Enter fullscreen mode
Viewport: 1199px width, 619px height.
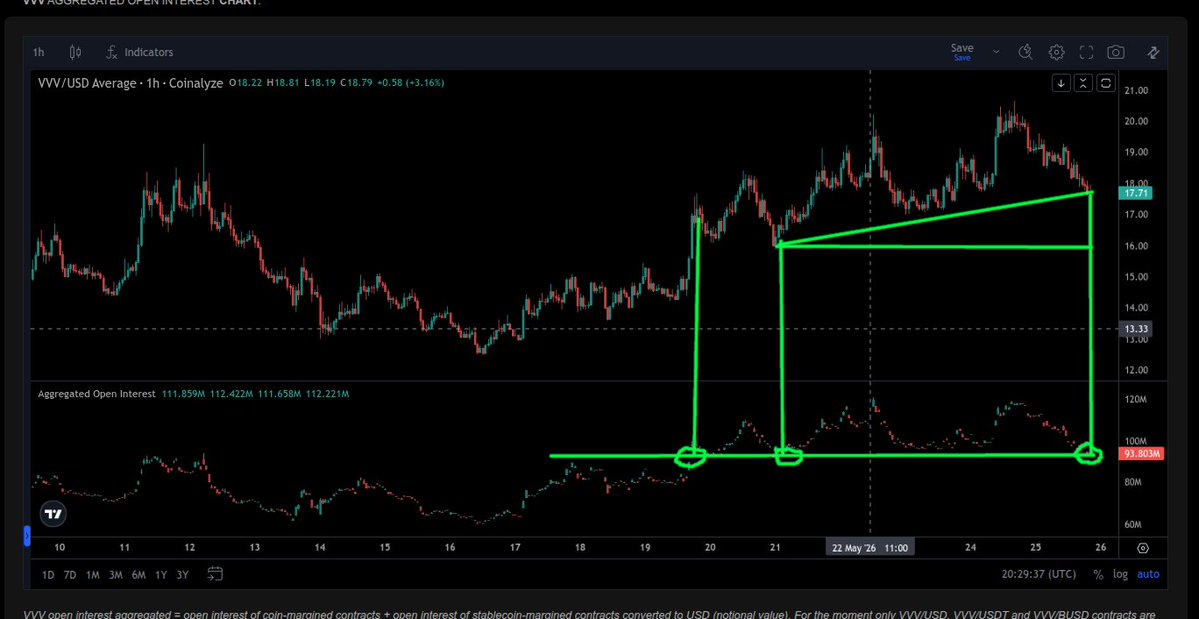[1086, 52]
